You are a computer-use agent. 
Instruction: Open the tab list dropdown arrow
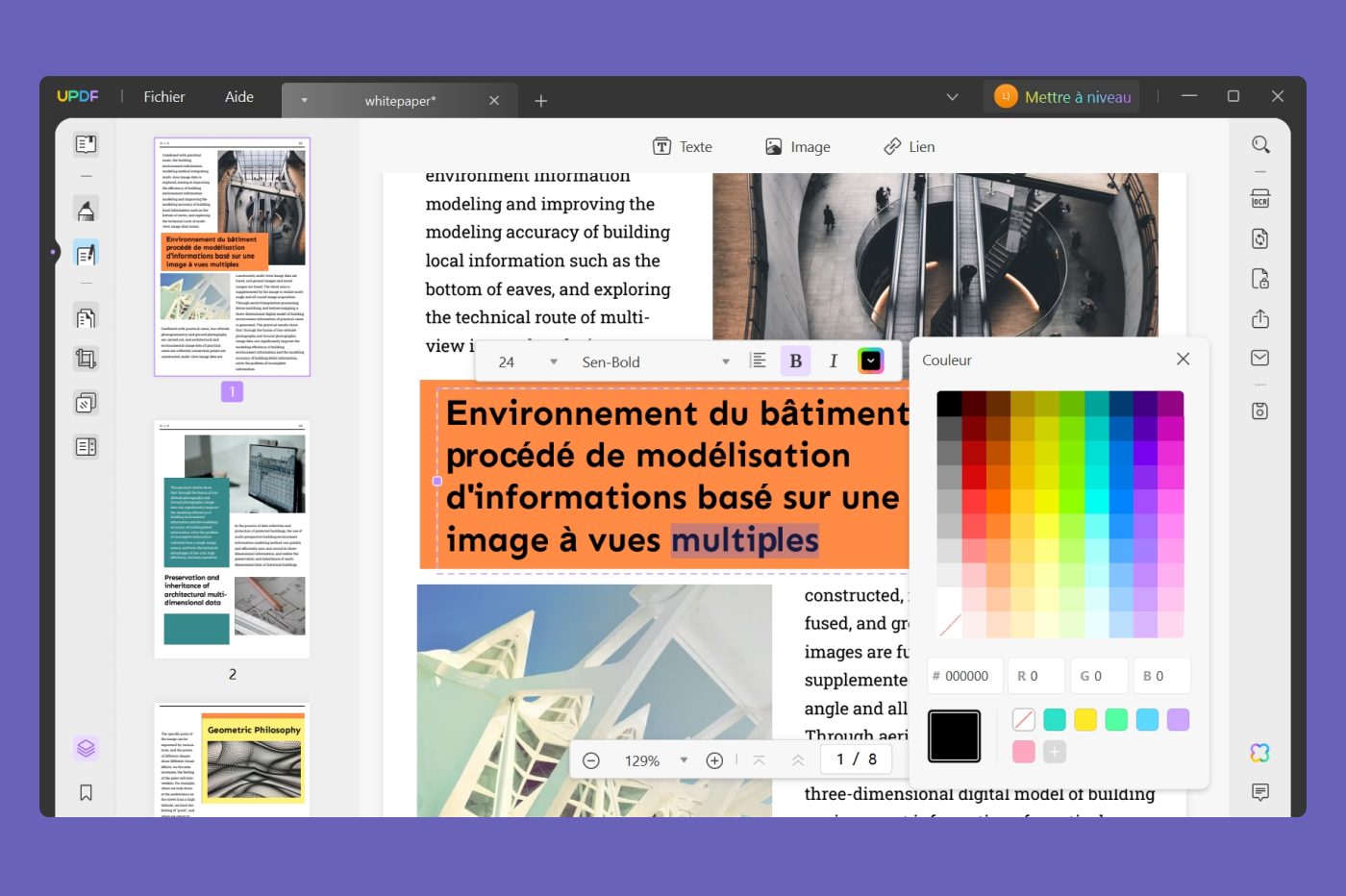click(x=952, y=97)
